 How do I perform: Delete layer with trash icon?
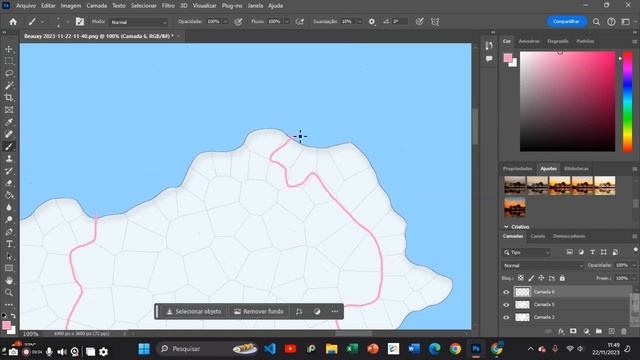pos(624,331)
